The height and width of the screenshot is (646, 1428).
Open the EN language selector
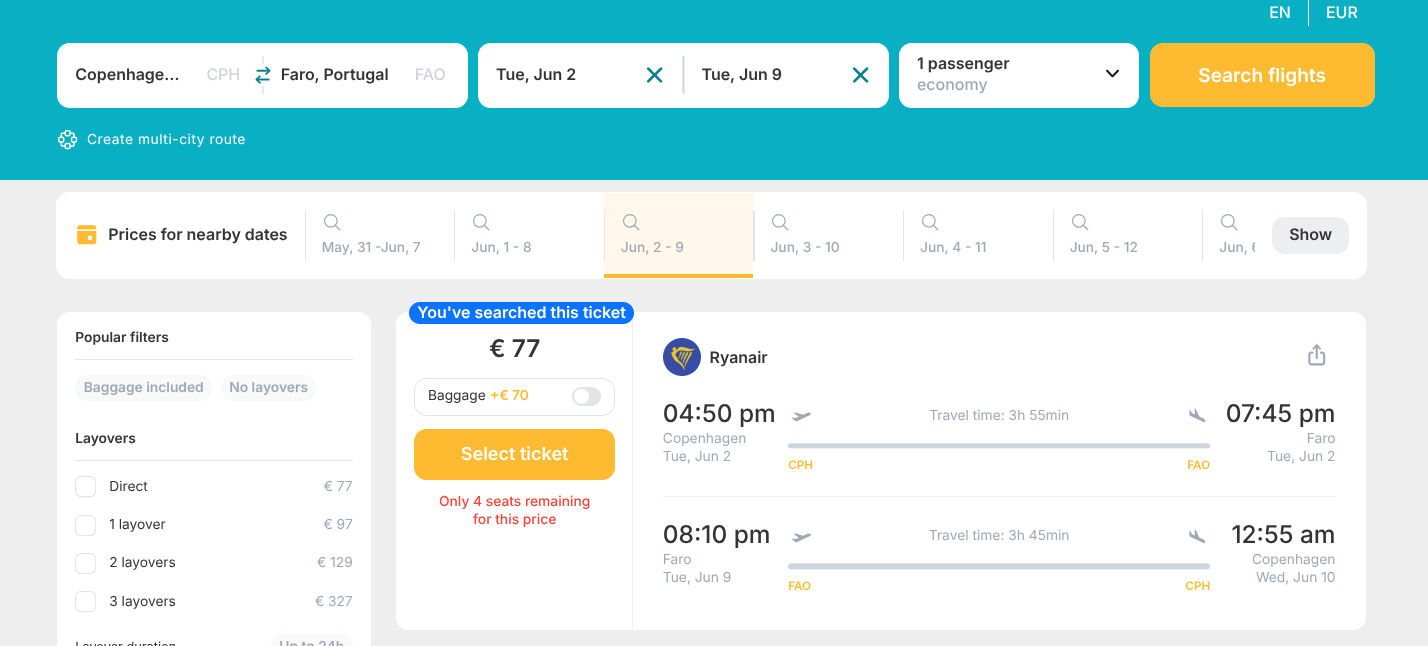(1279, 13)
